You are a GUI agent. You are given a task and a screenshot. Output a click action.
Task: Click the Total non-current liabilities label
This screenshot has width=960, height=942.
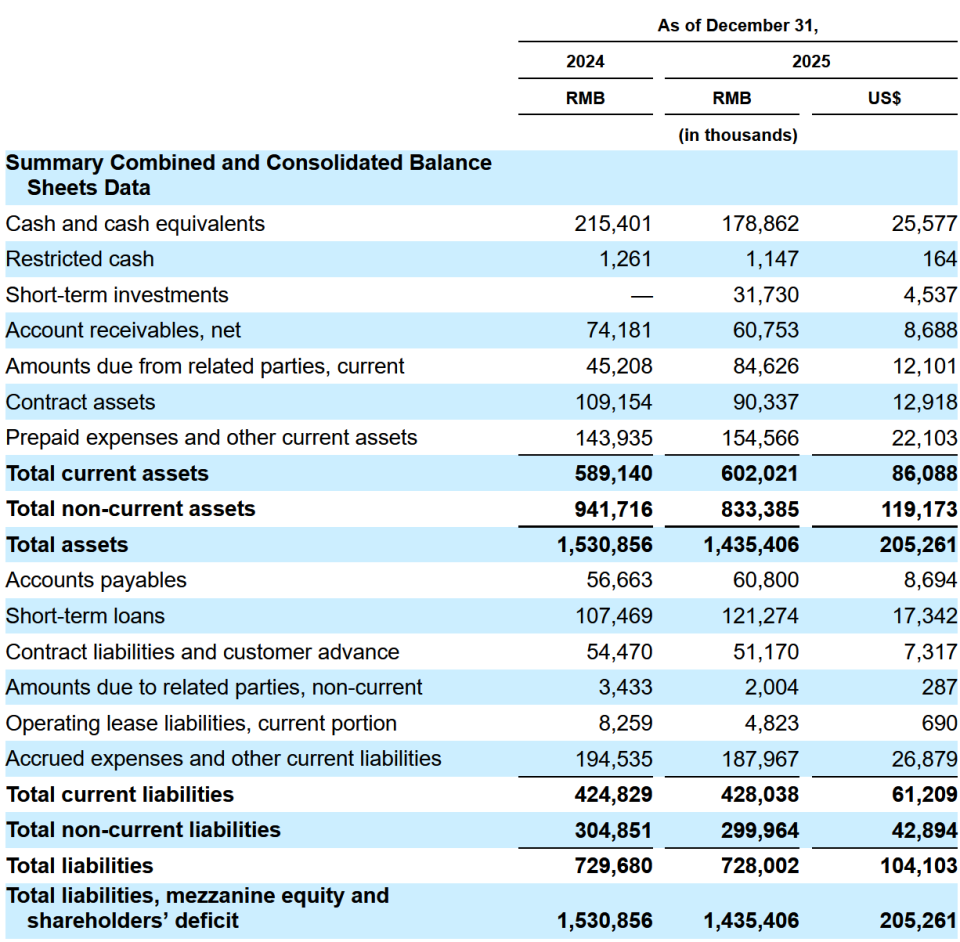click(143, 830)
